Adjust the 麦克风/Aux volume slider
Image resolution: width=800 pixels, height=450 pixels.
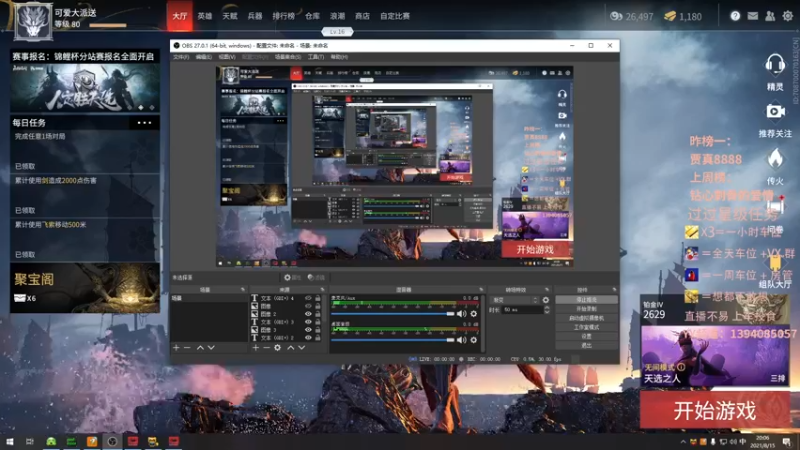(393, 314)
